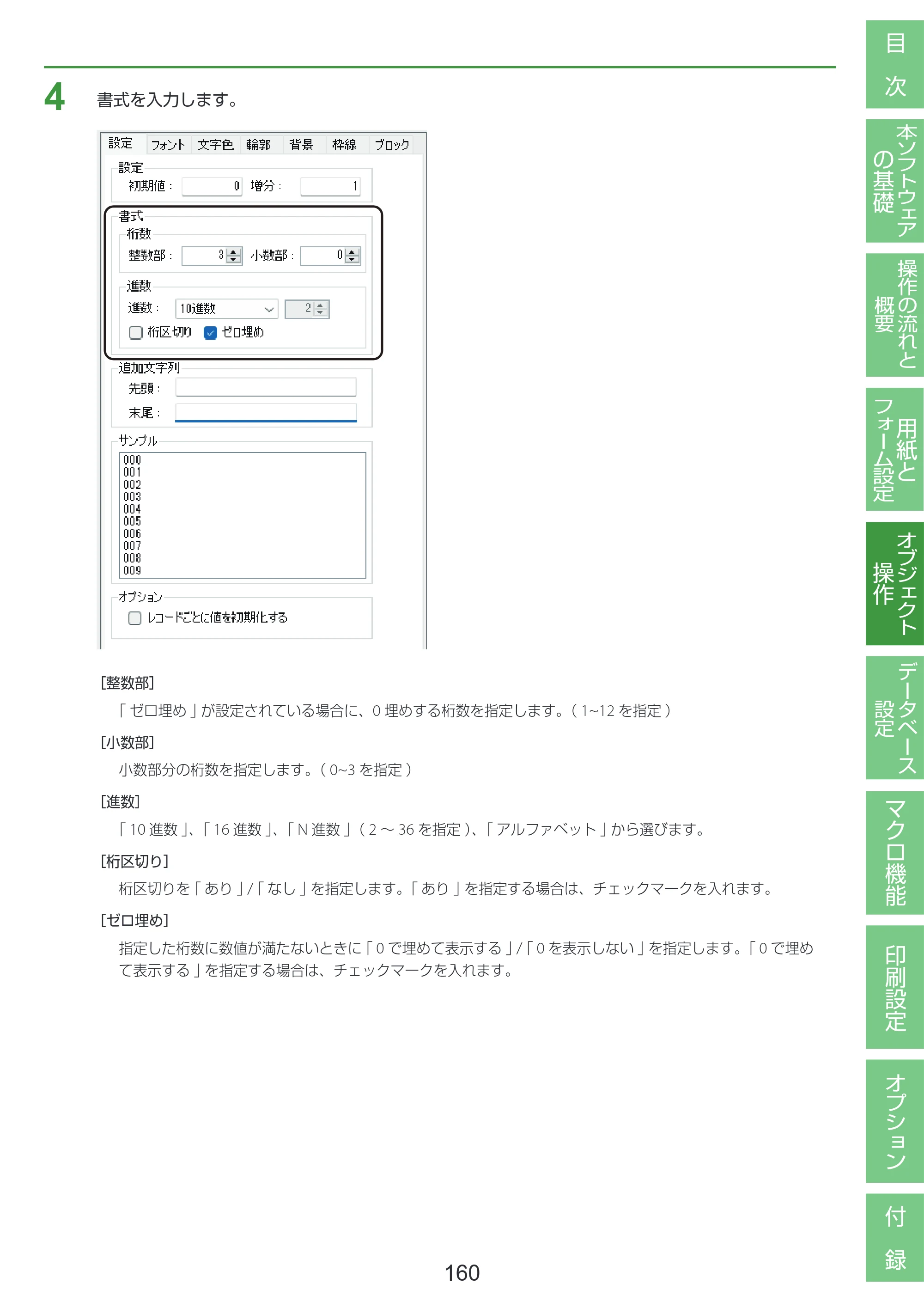Increase the 整数部 value with up arrow
The height and width of the screenshot is (1308, 924).
point(233,252)
